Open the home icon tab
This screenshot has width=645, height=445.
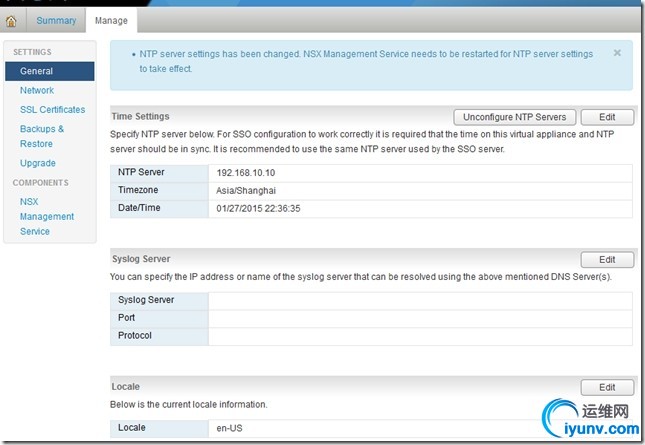(x=12, y=21)
